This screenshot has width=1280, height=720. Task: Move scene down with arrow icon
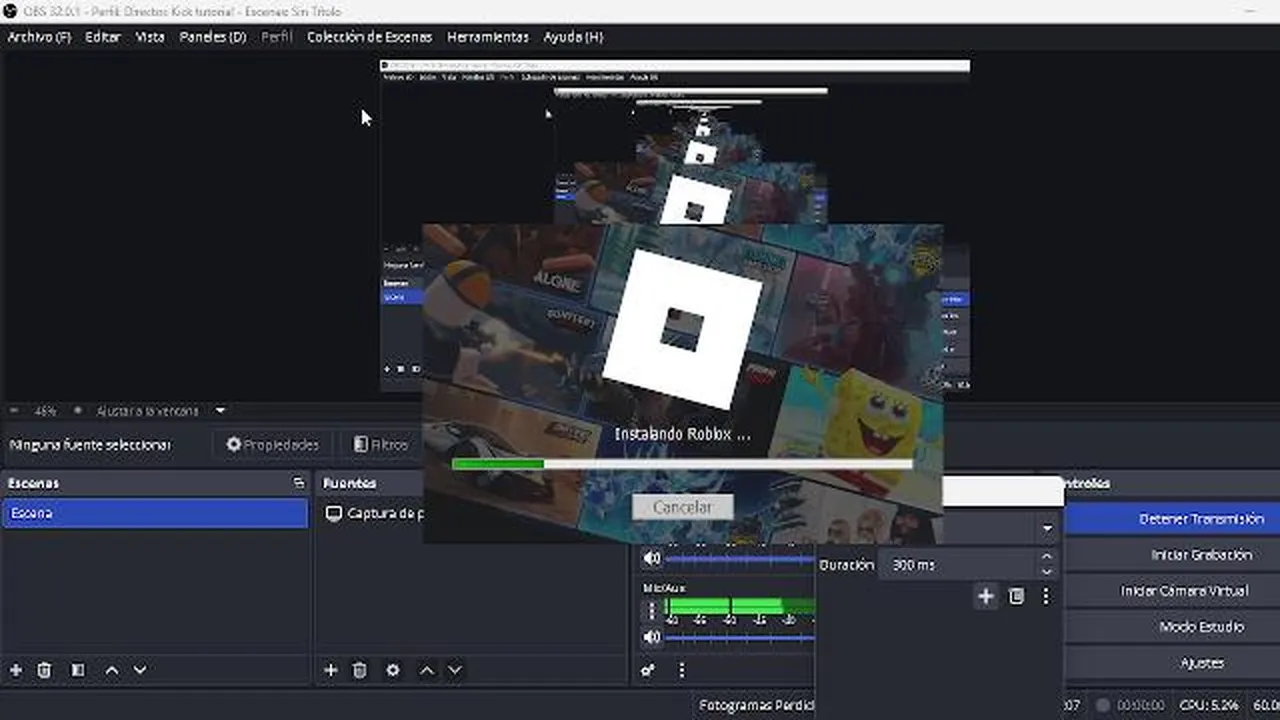click(x=140, y=670)
